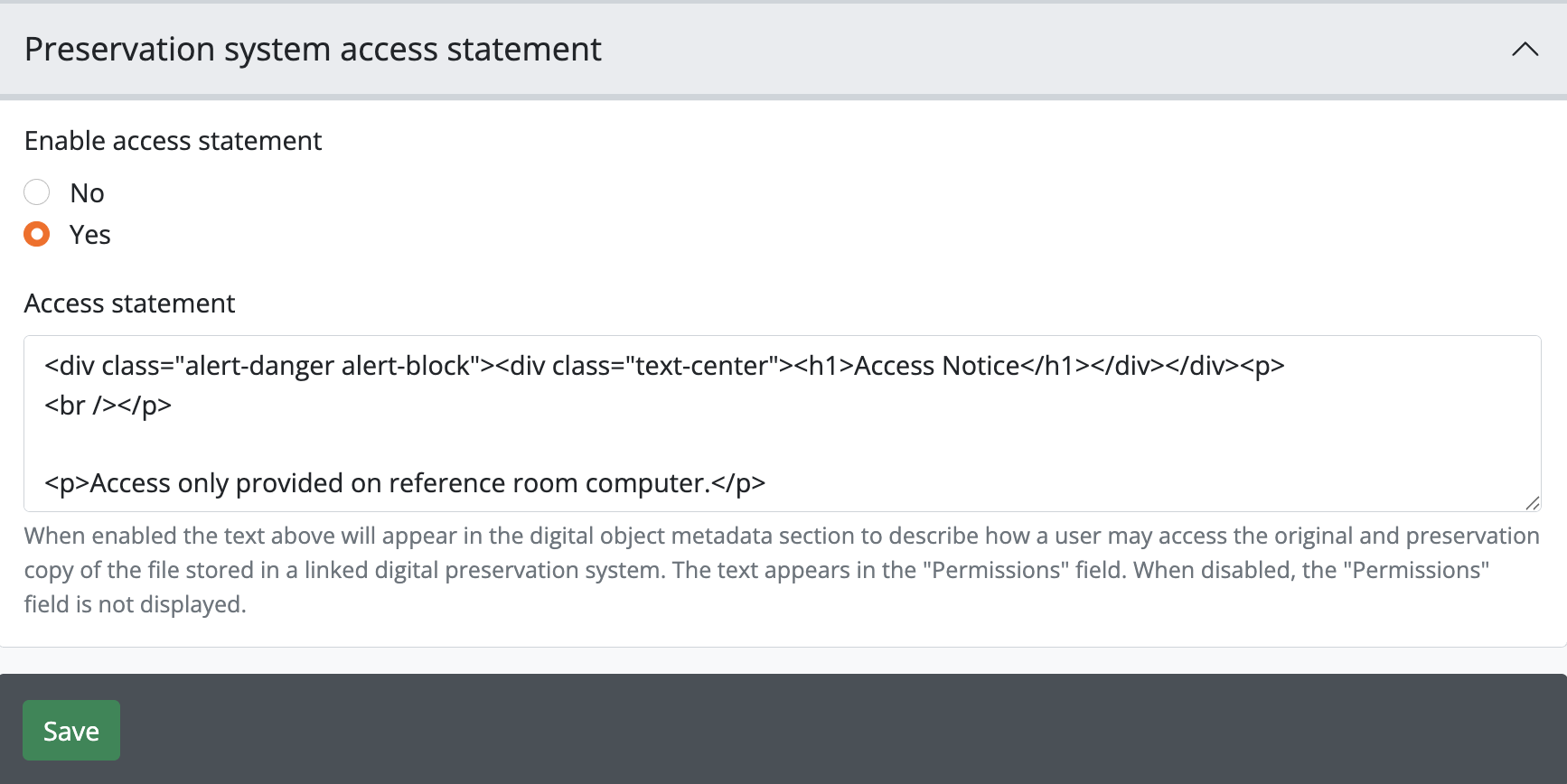Click the "No" option label

pos(88,193)
